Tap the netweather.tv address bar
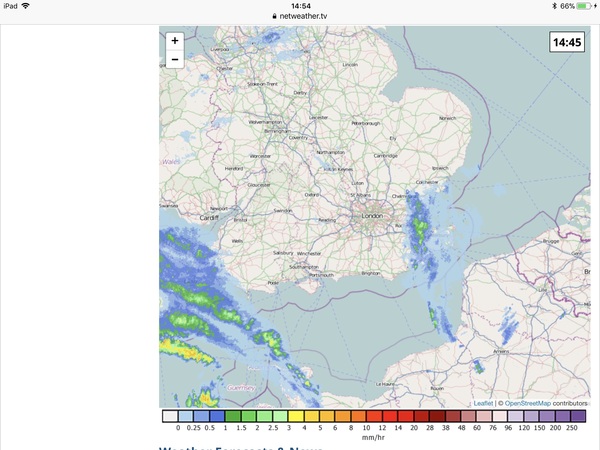The height and width of the screenshot is (450, 600). click(x=300, y=16)
